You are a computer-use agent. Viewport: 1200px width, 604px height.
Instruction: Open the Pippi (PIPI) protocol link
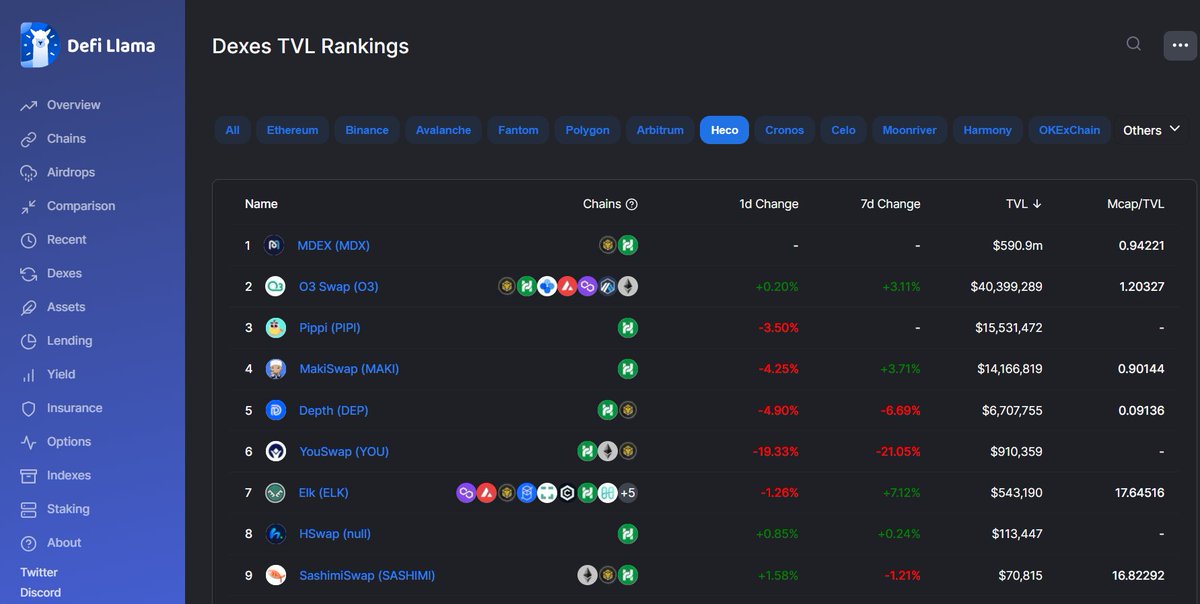click(x=330, y=328)
